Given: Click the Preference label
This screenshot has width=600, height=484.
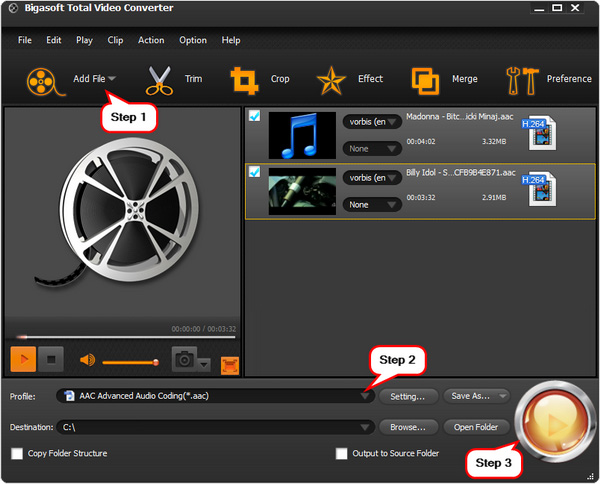Looking at the screenshot, I should tap(569, 79).
